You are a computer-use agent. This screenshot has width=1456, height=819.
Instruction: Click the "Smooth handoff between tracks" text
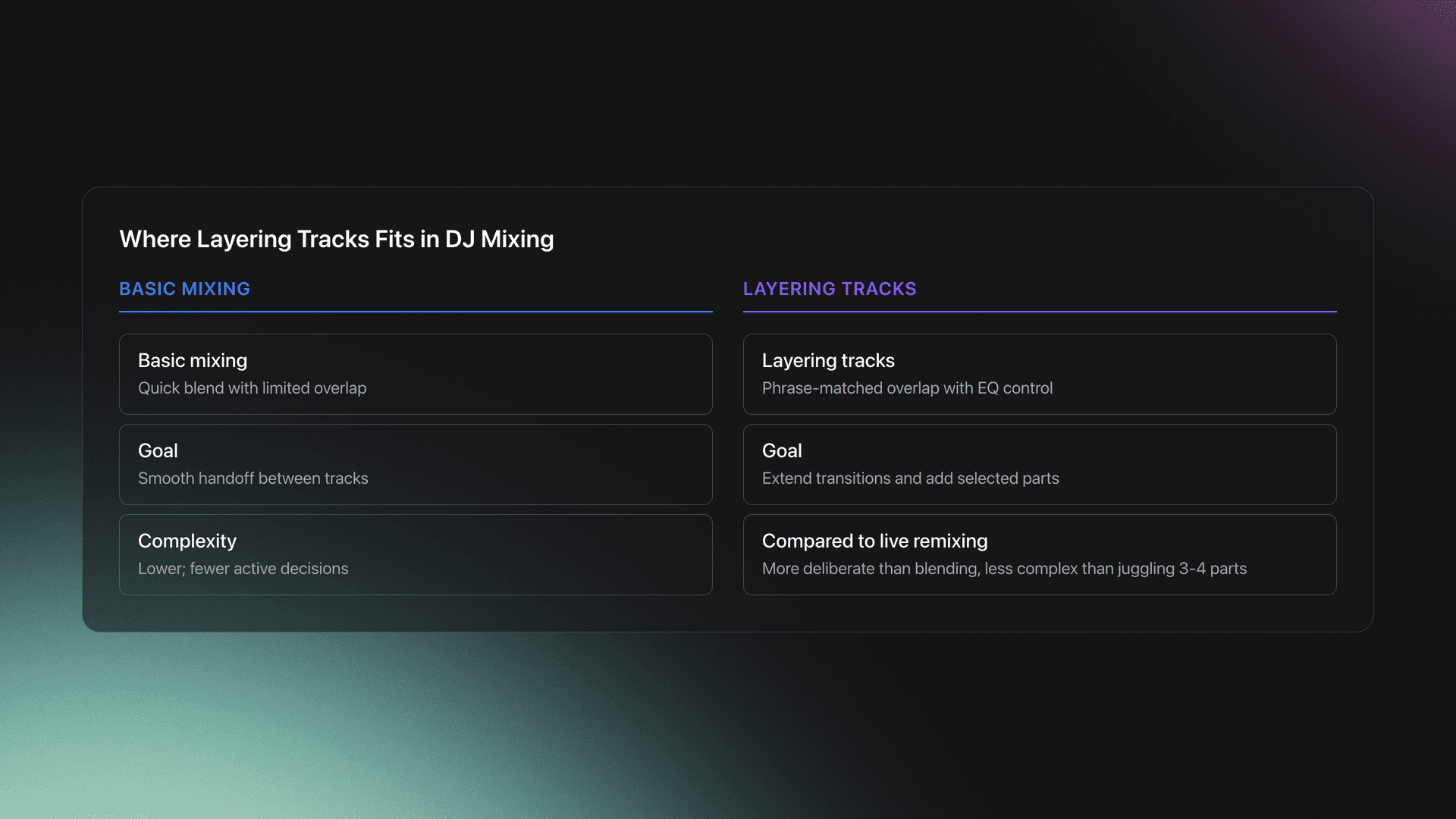click(x=253, y=478)
